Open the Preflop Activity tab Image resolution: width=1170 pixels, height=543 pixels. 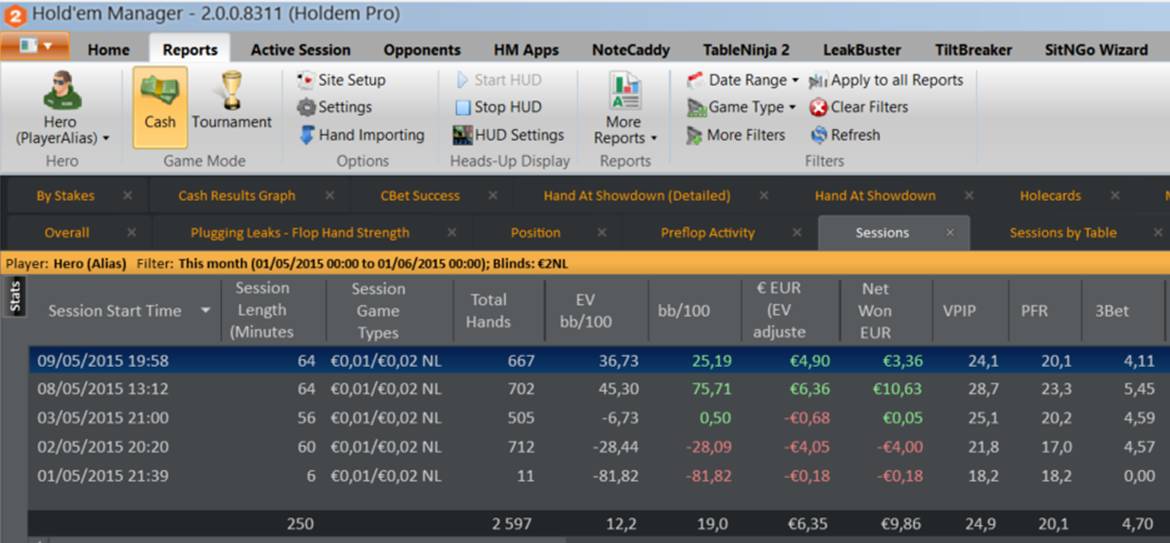pyautogui.click(x=707, y=233)
